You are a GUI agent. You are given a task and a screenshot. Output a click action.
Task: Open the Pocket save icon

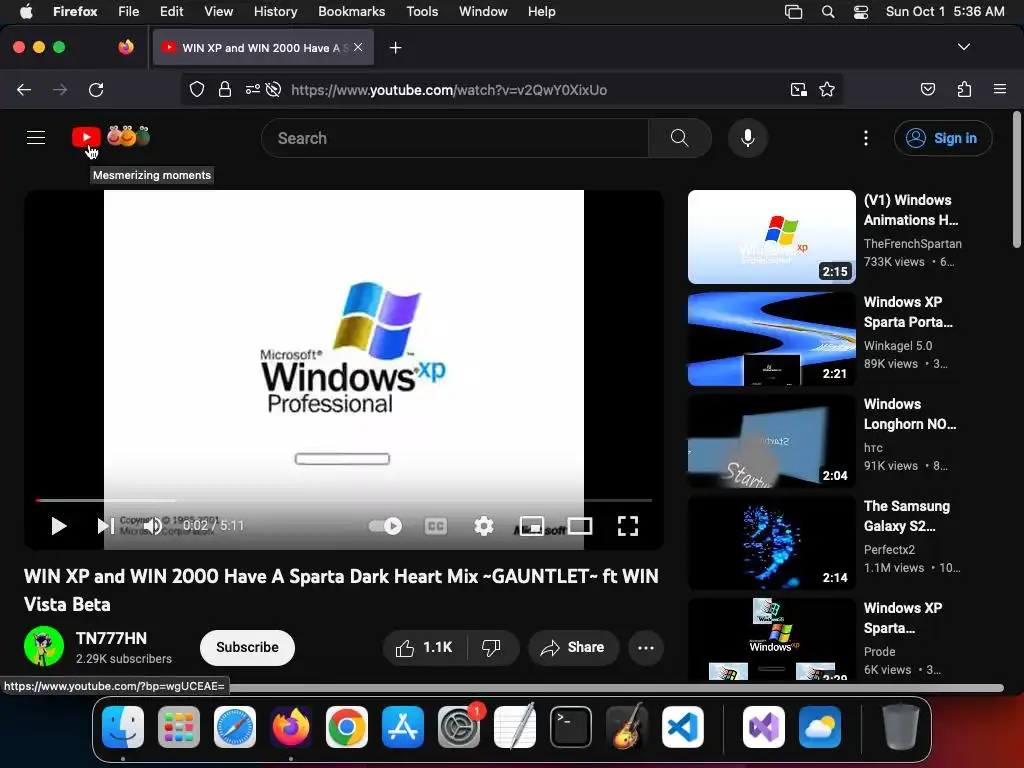927,89
